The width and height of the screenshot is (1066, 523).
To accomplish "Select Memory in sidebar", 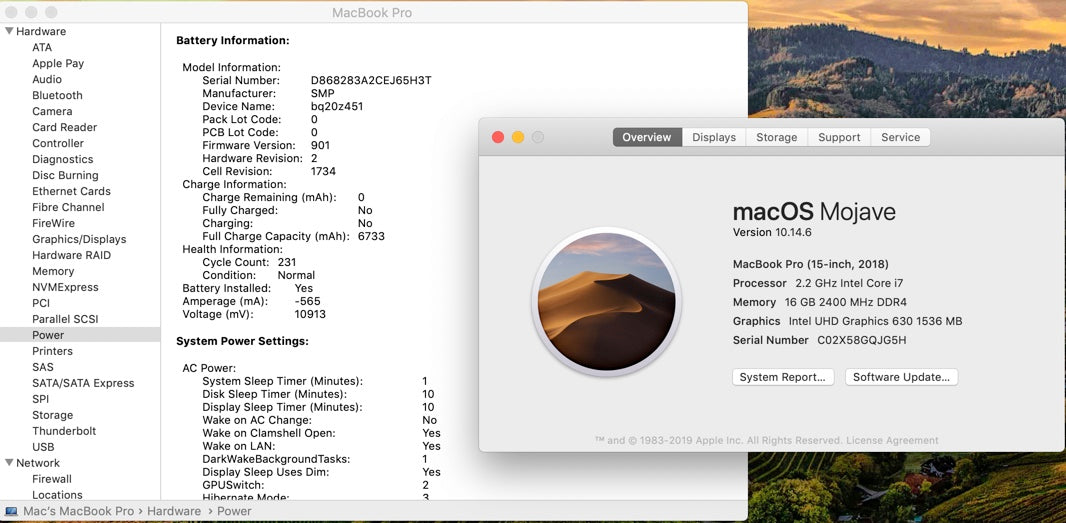I will pyautogui.click(x=53, y=271).
